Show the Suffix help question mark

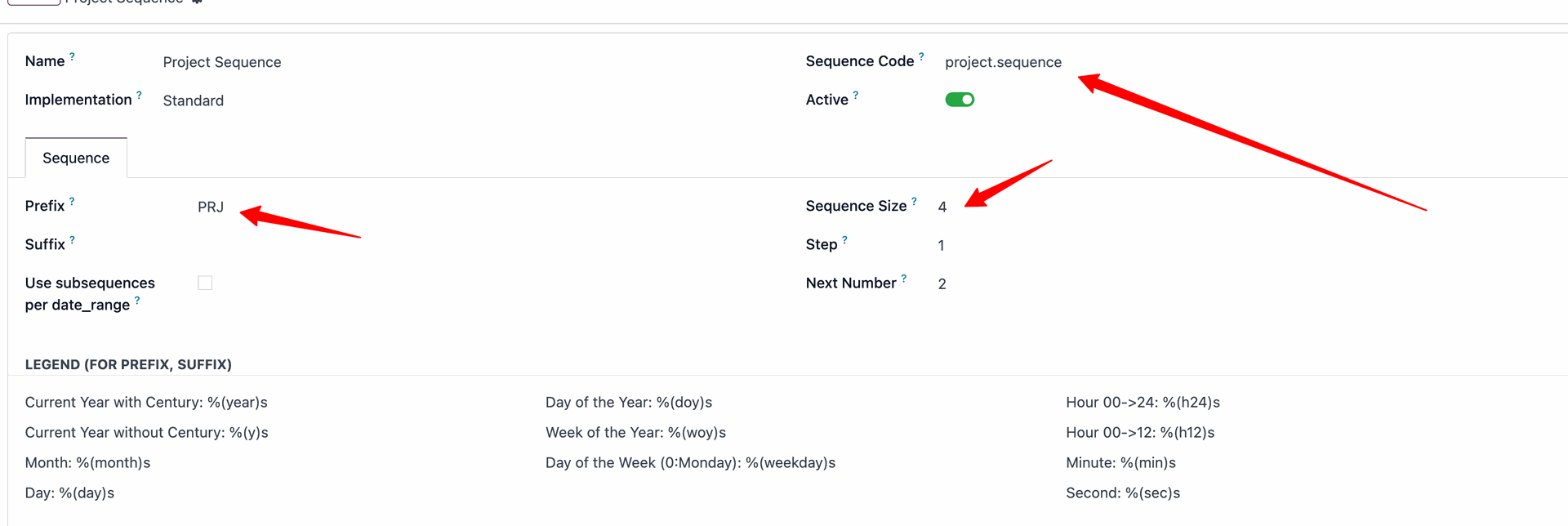click(x=72, y=239)
